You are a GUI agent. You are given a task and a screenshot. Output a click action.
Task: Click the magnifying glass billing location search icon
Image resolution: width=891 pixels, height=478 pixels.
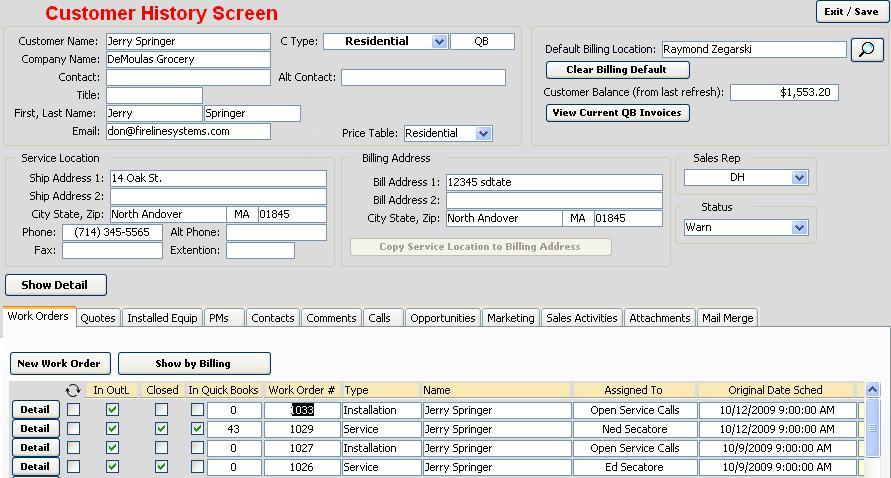coord(866,49)
